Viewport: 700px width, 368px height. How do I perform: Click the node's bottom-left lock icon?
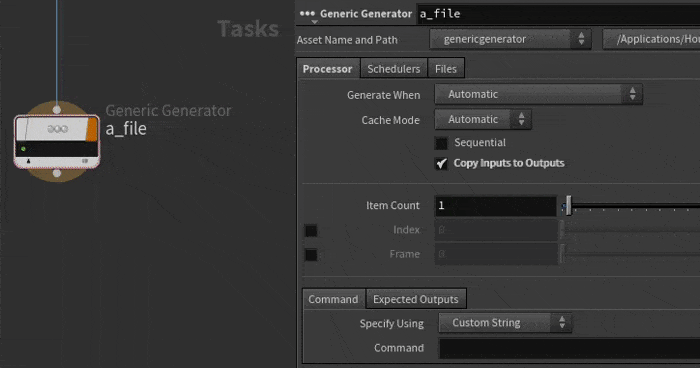coord(29,161)
